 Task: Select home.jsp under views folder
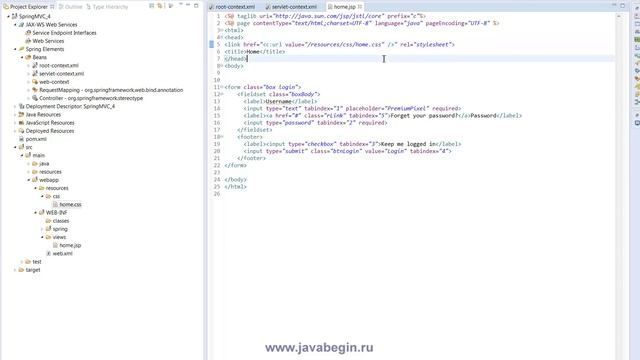[x=70, y=245]
